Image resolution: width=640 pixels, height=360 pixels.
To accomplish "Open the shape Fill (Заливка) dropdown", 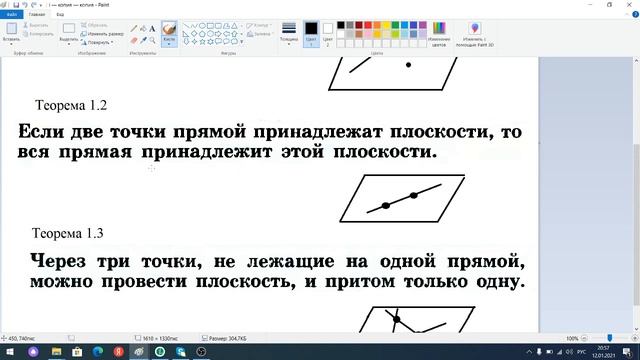I will (260, 34).
